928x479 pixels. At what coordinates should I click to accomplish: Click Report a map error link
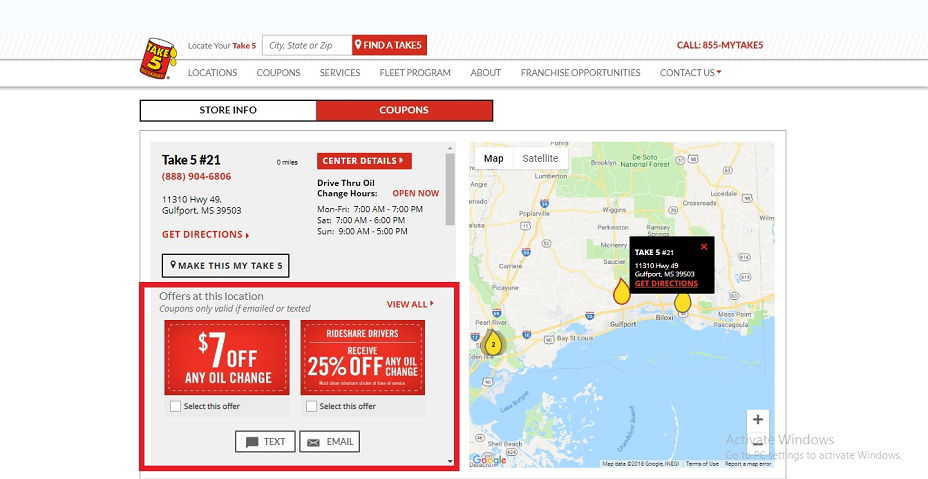tap(748, 464)
